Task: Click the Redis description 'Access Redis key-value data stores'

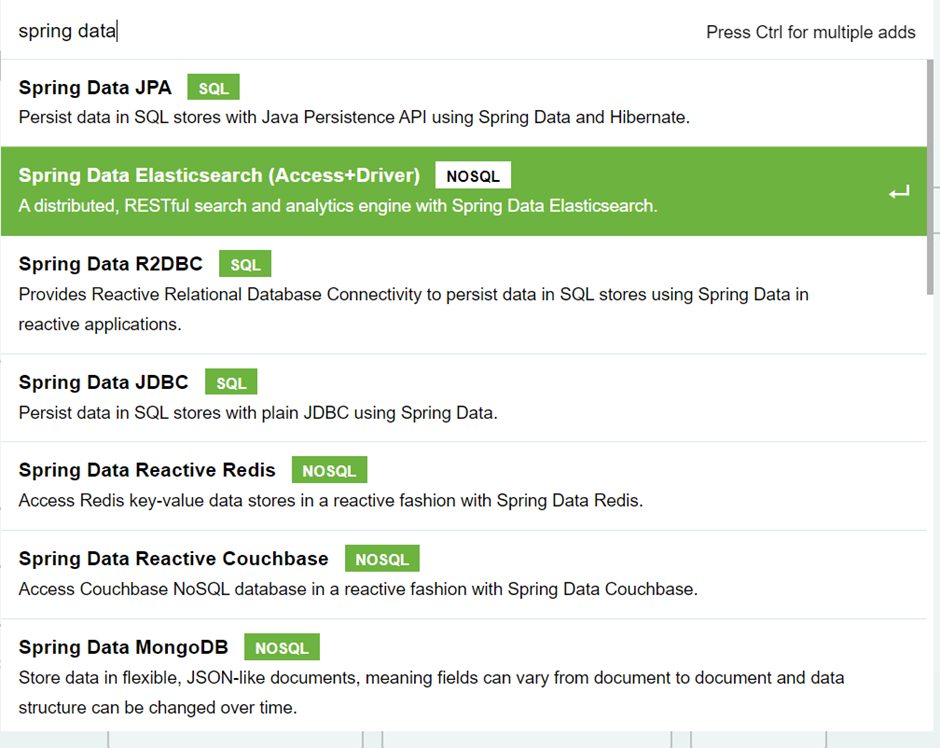Action: [x=331, y=500]
